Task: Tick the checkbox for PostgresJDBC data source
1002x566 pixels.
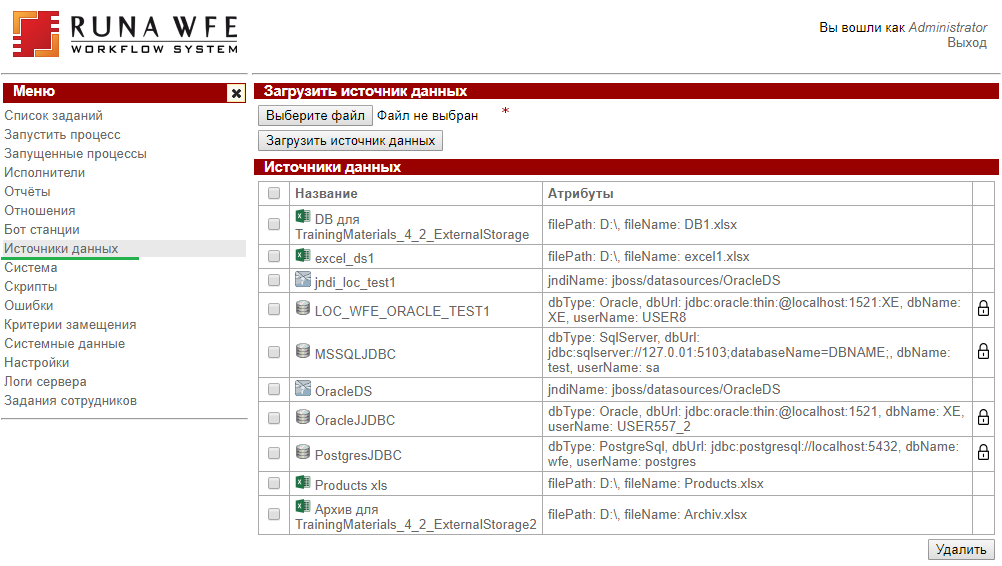Action: pos(274,453)
